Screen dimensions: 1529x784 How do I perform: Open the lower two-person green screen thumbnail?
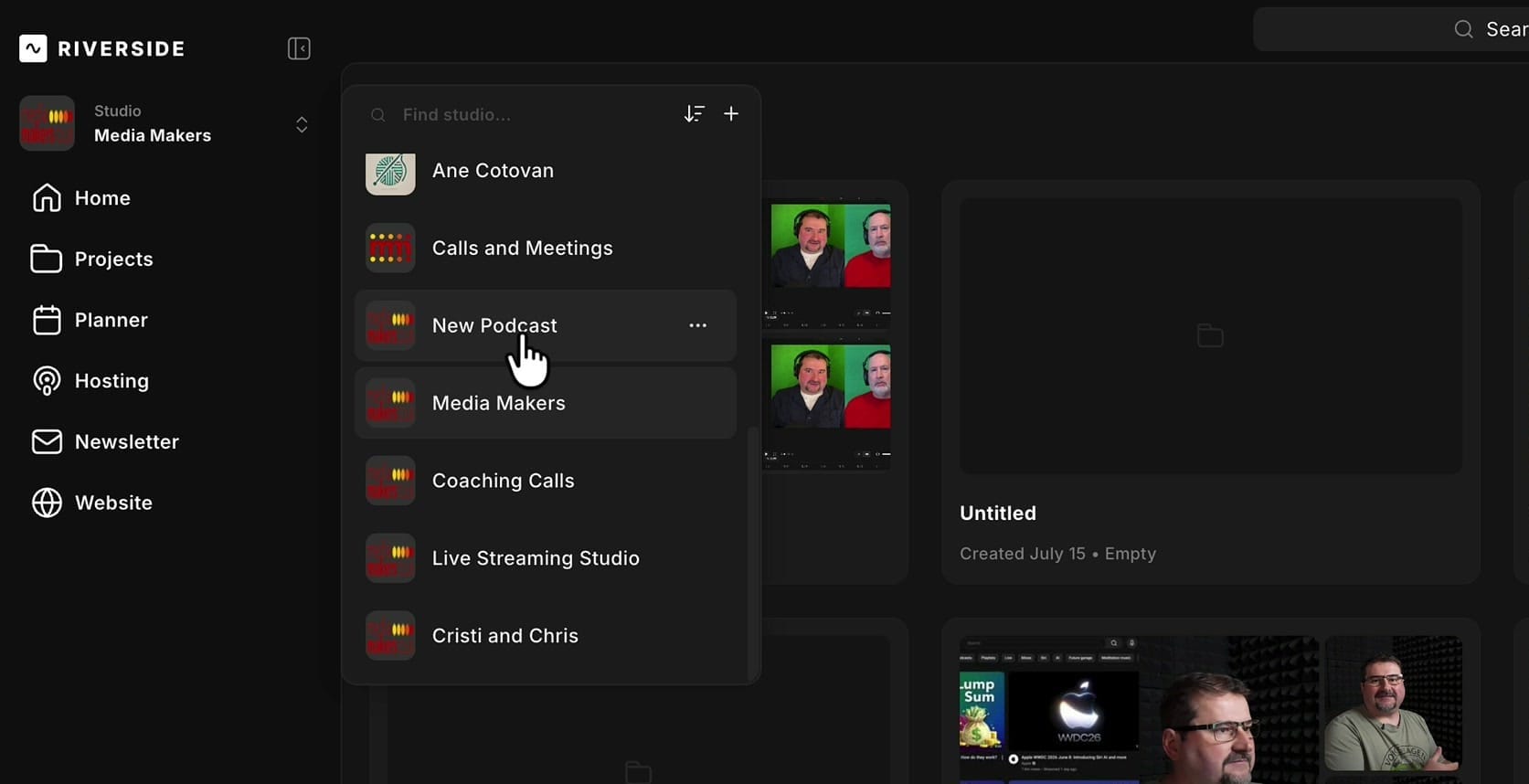click(827, 406)
